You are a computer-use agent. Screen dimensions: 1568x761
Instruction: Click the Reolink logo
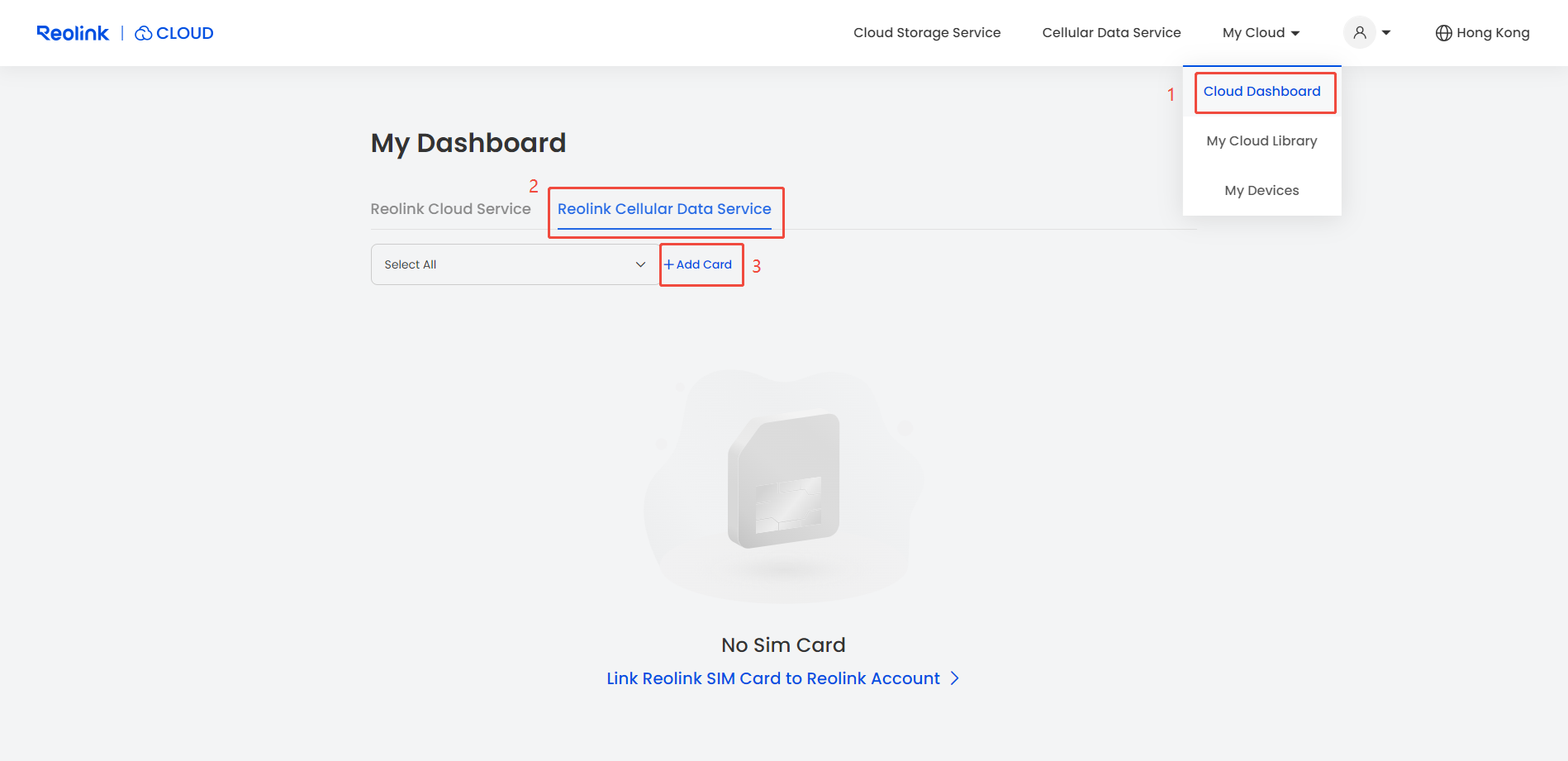73,33
